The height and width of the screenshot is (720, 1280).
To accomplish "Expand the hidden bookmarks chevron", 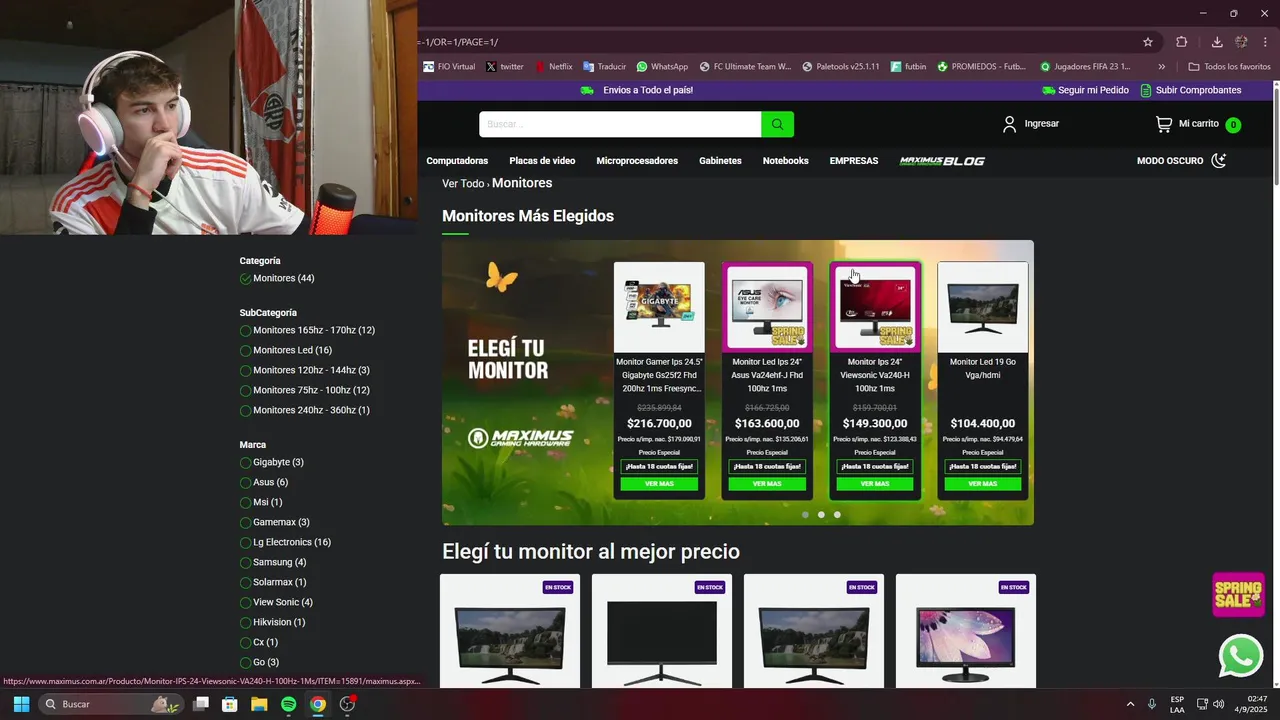I will pyautogui.click(x=1161, y=67).
